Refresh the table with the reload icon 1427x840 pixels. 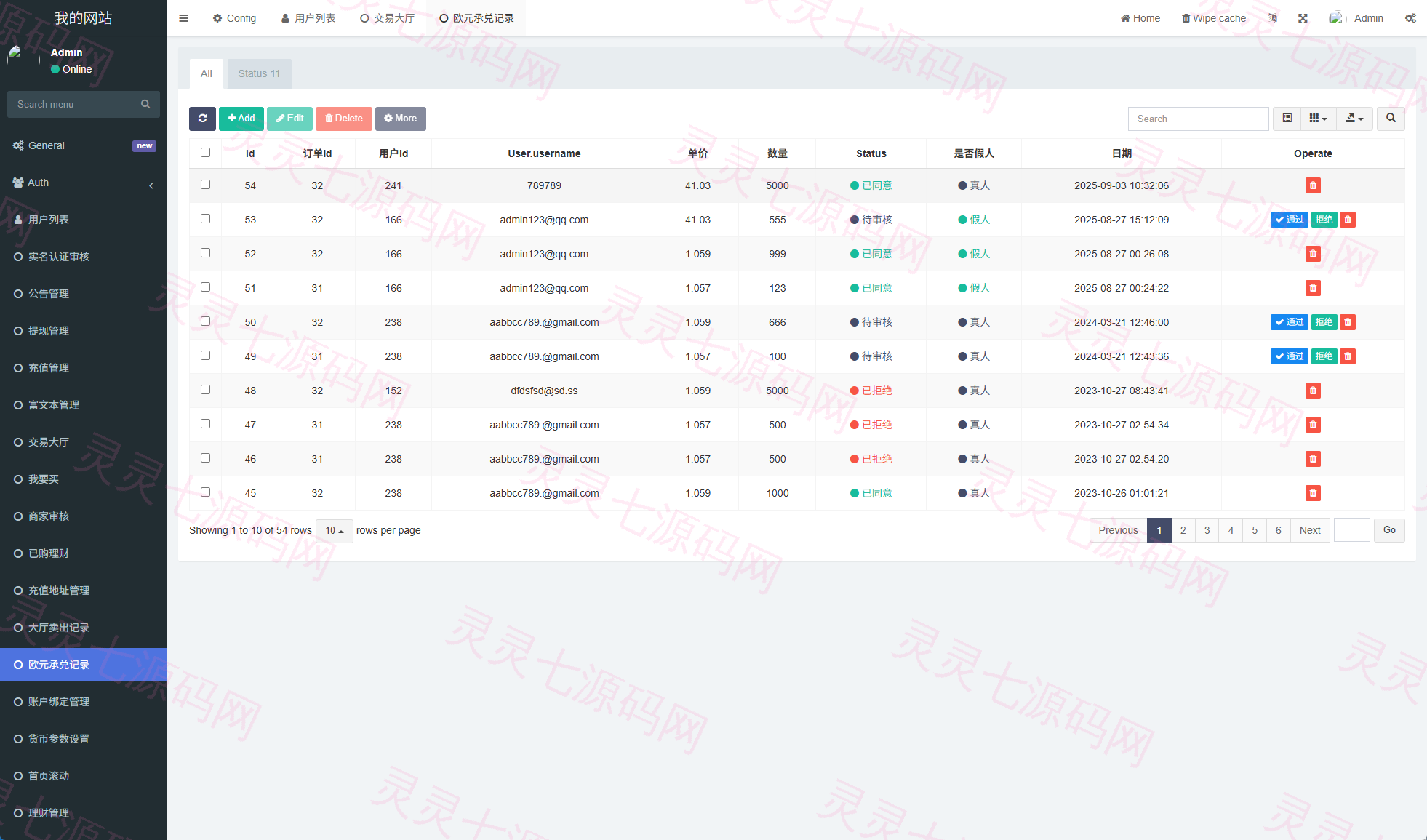(x=202, y=119)
